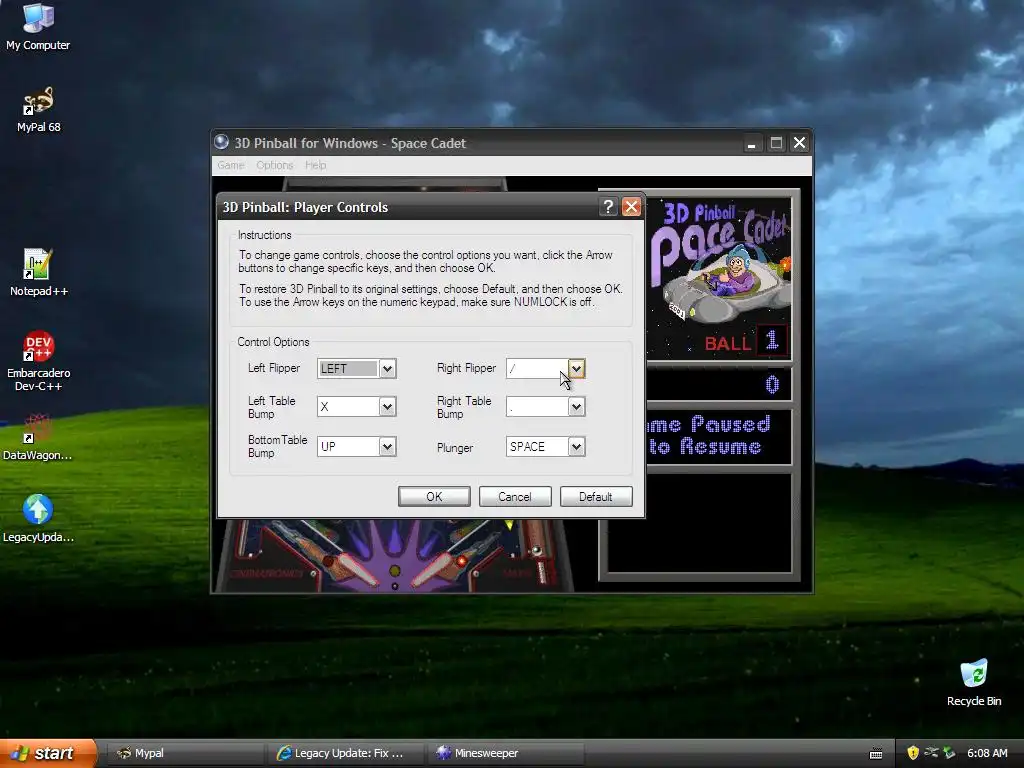Open the Left Flipper dropdown arrow
Screen dimensions: 1024x768
387,368
